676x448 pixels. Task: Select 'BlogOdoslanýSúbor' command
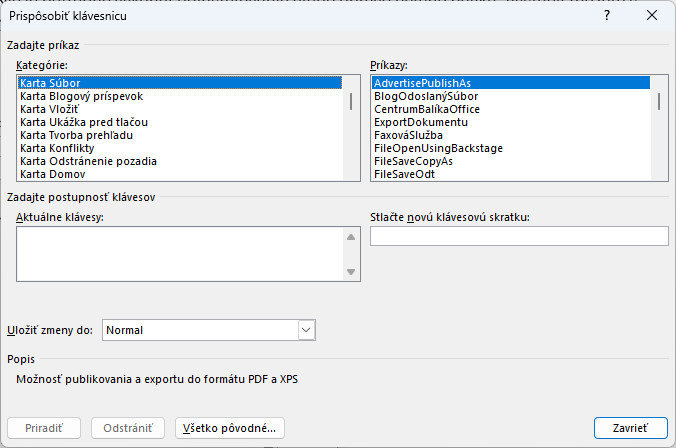click(426, 96)
